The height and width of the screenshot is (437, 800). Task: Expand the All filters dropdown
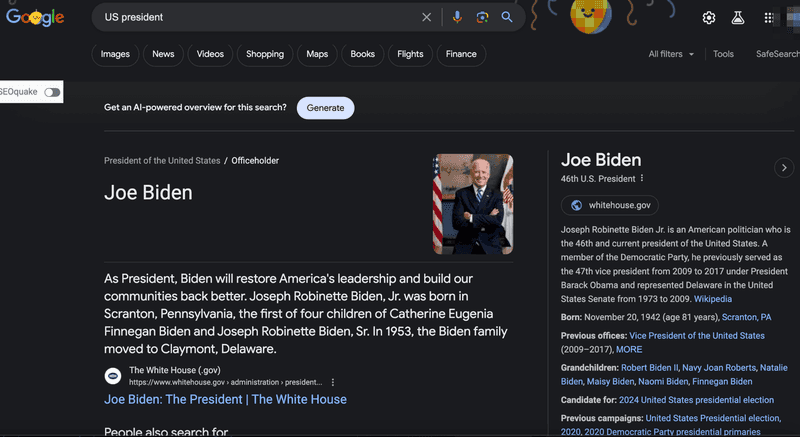click(x=670, y=54)
